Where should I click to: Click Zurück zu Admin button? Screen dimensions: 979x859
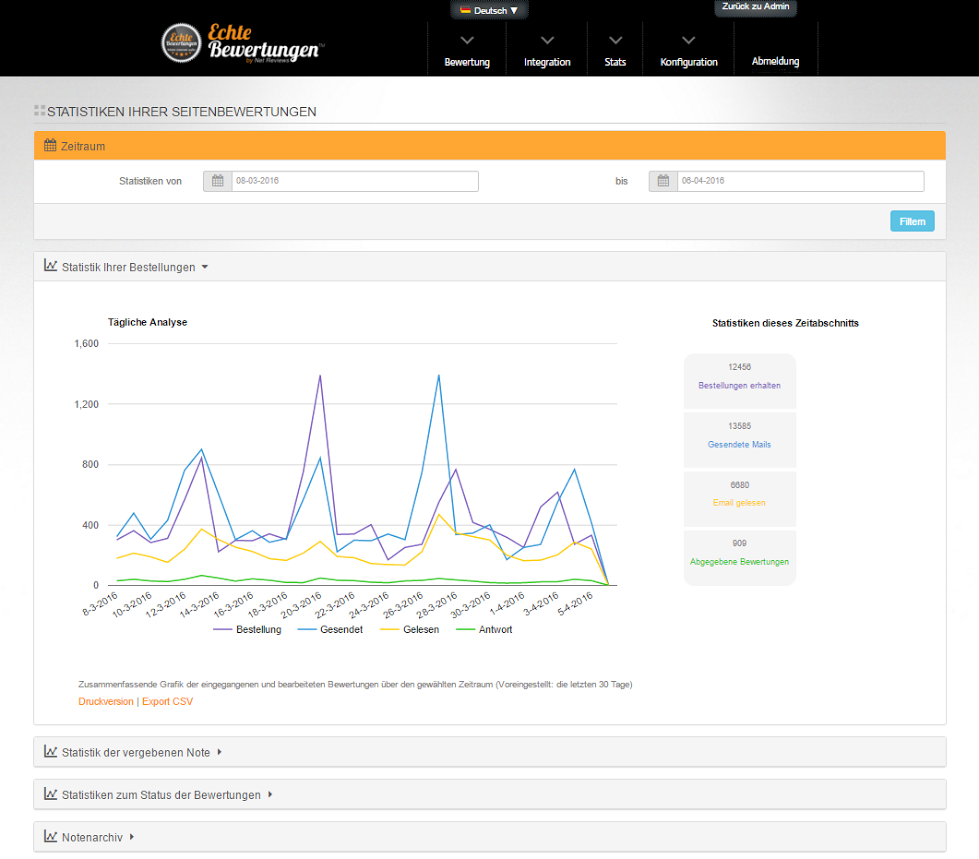point(755,7)
